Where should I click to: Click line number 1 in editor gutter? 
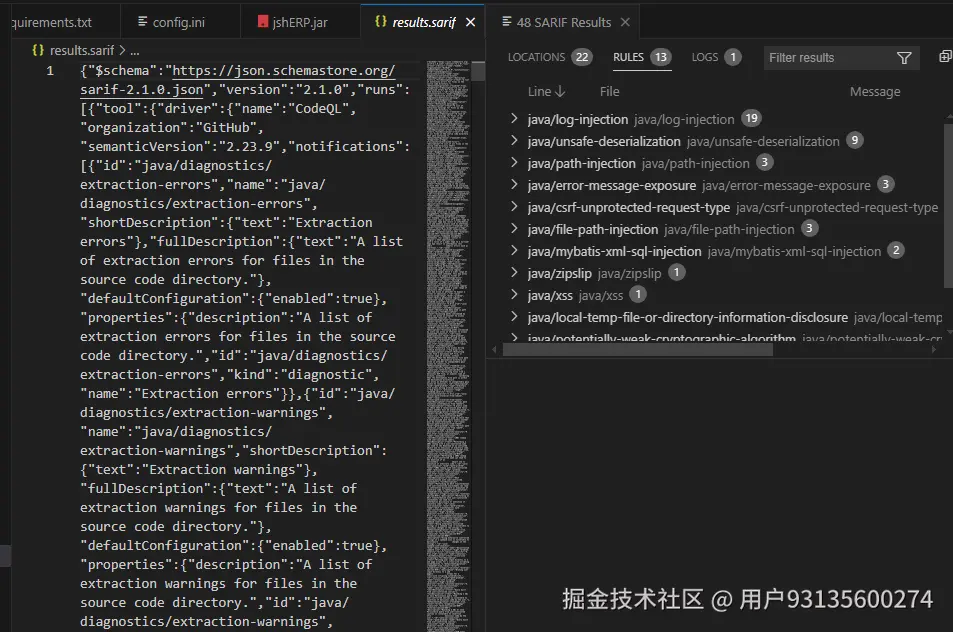tap(50, 71)
